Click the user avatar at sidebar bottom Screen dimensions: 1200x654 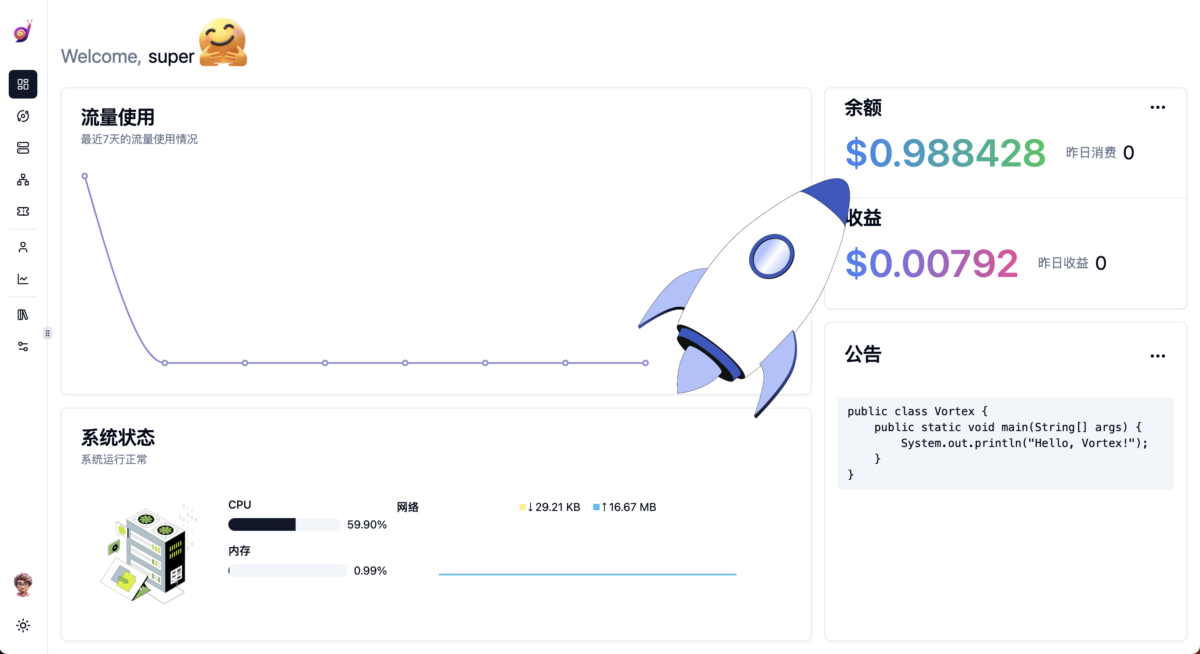pyautogui.click(x=23, y=584)
